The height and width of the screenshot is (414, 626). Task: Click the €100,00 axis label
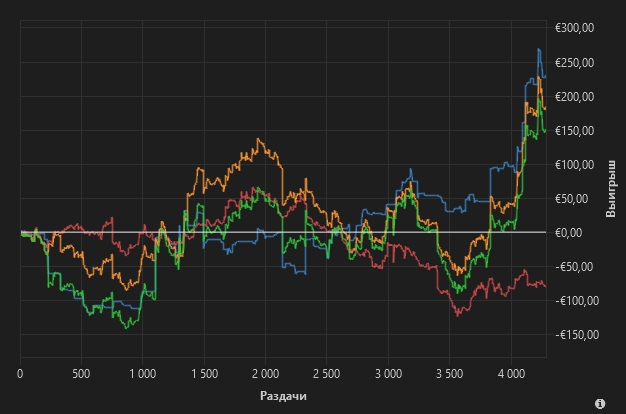click(x=574, y=164)
